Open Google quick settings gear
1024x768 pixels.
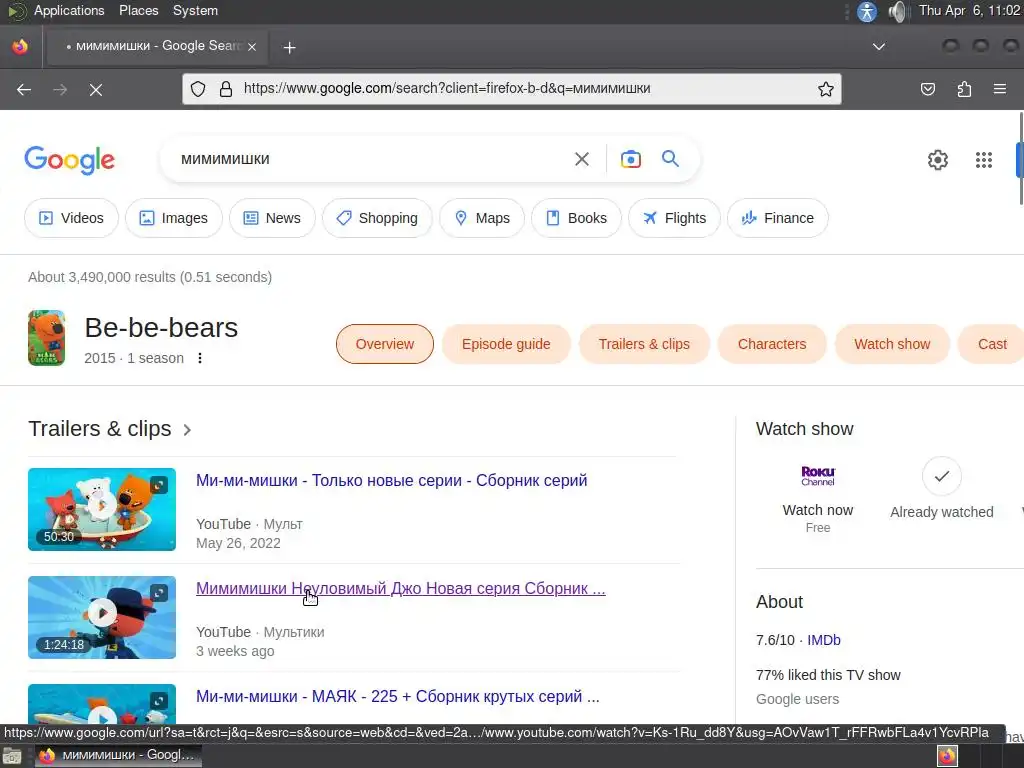(938, 160)
